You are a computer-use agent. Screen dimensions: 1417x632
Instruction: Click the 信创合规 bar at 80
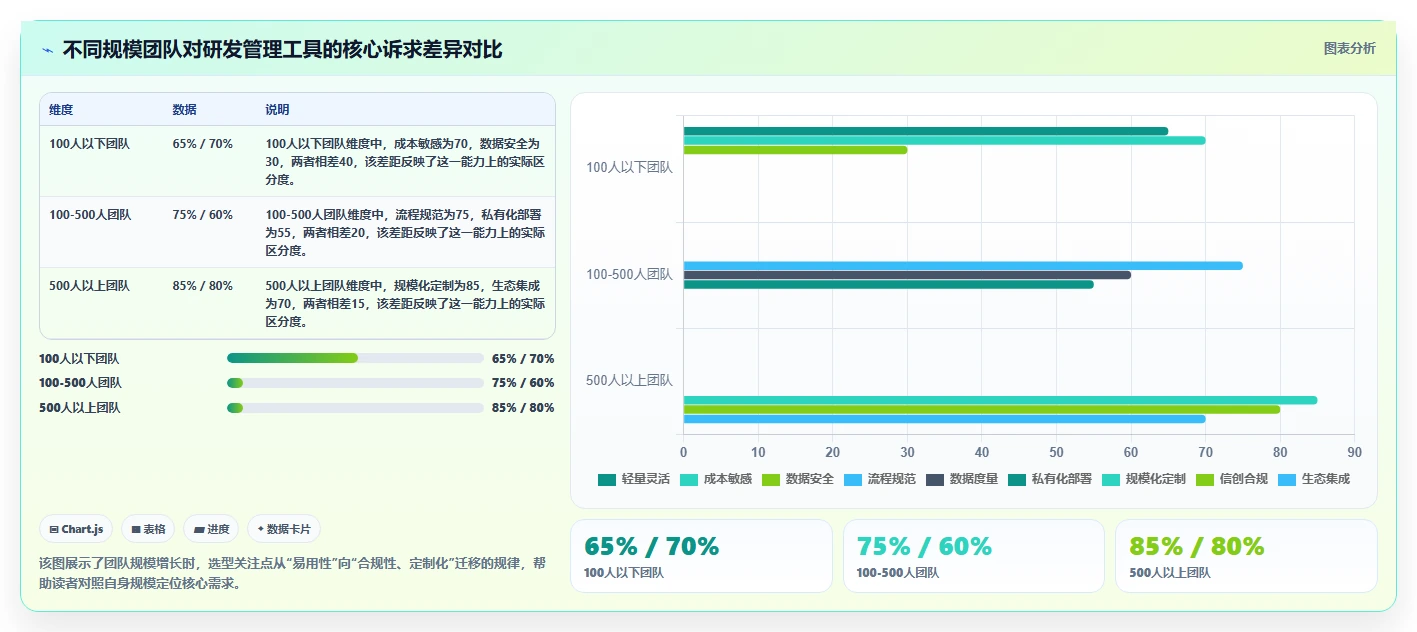(x=982, y=409)
